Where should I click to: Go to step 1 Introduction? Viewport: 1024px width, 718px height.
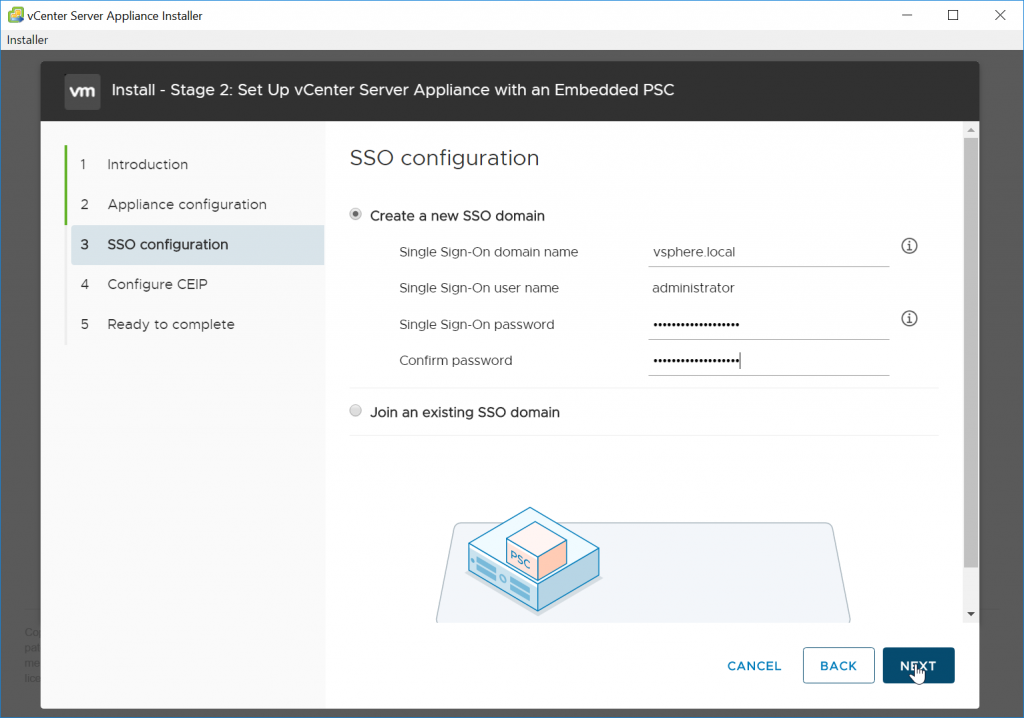[148, 164]
